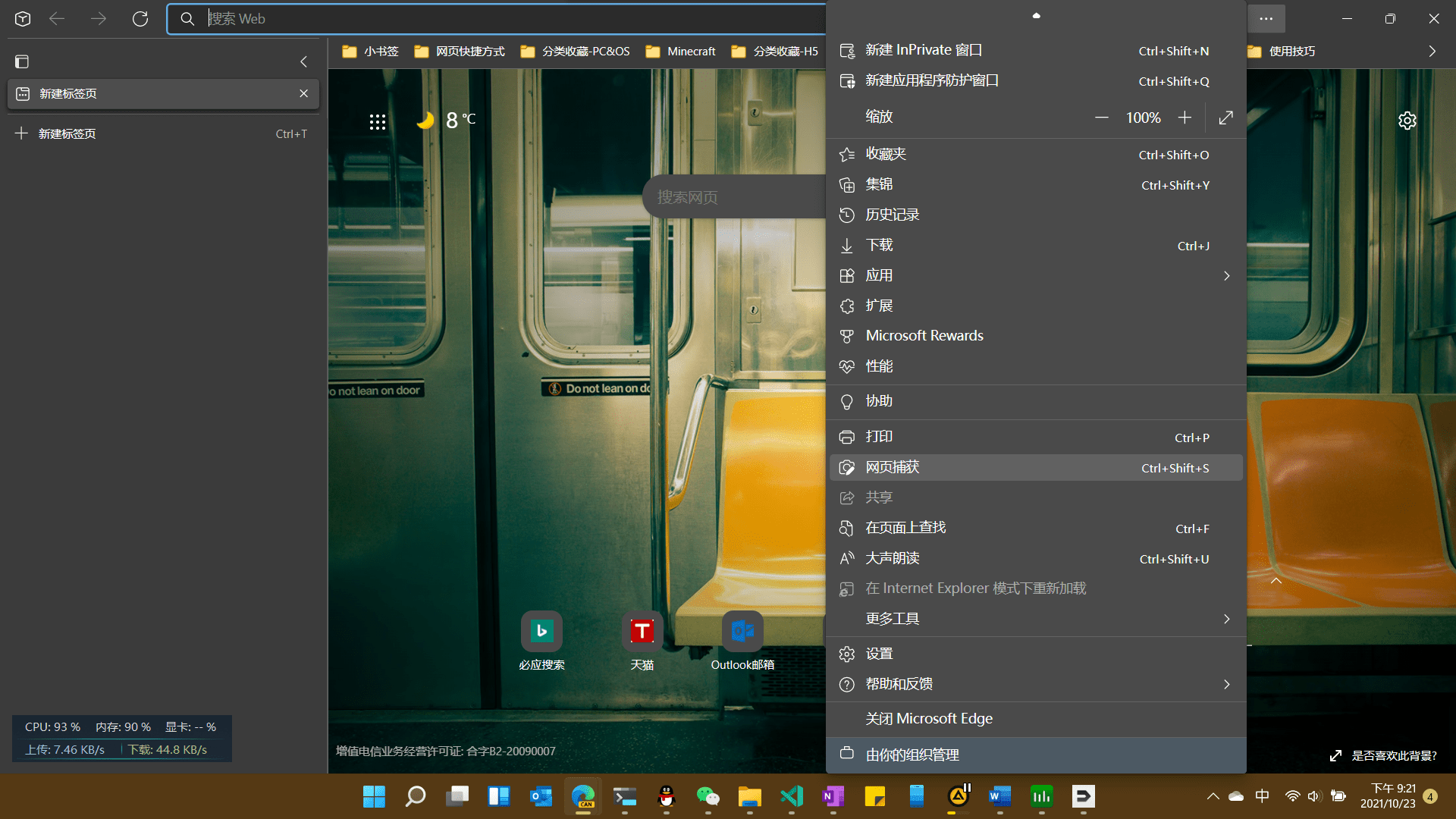Open the page layout settings gear
Screen dimensions: 1456x819
1407,120
